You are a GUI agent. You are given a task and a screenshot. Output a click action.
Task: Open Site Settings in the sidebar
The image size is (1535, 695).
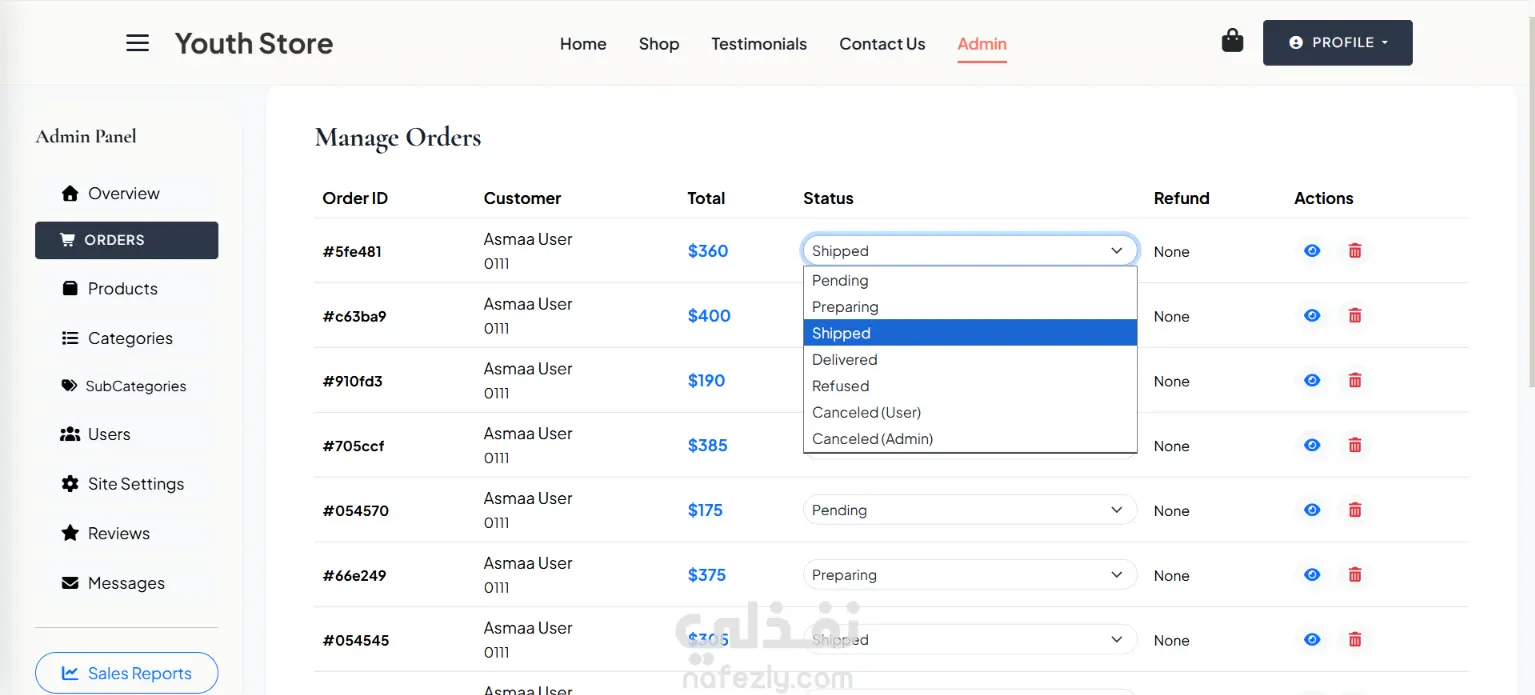click(126, 484)
